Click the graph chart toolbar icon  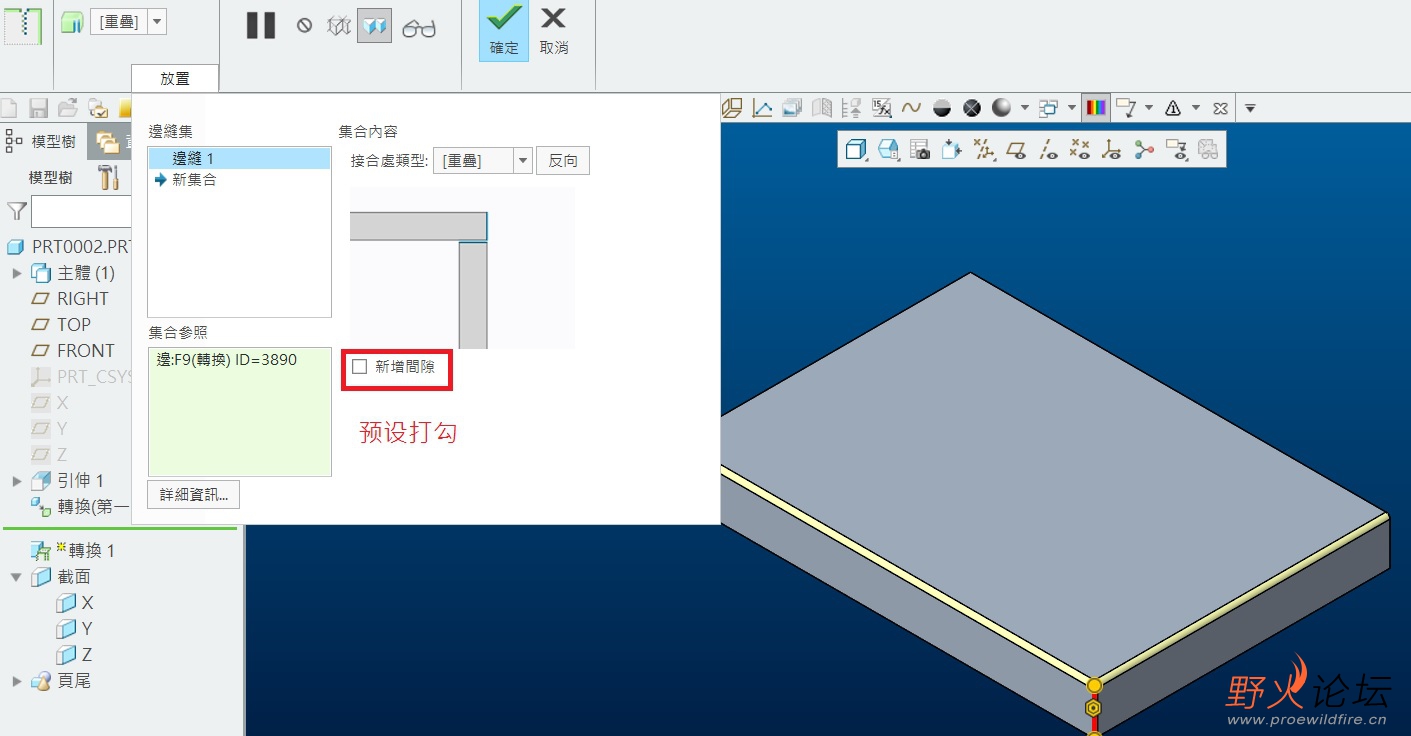tap(762, 108)
